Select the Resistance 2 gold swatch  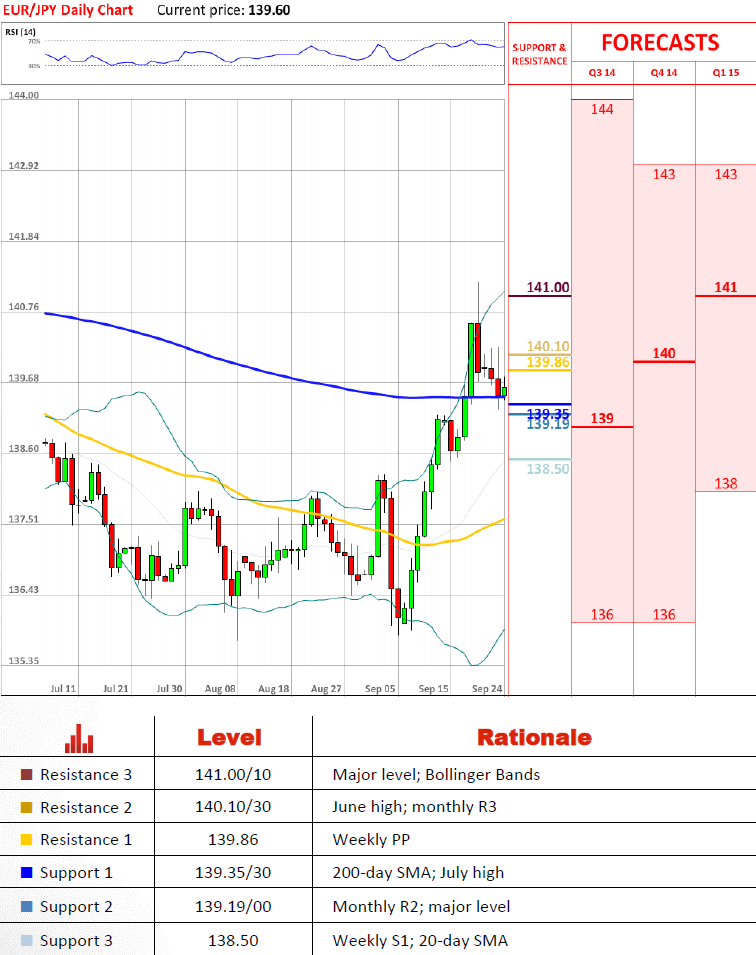tap(26, 808)
